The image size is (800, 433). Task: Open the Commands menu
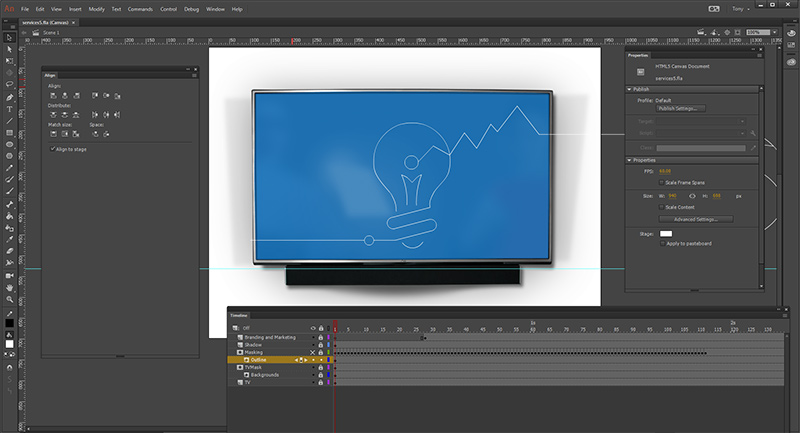[140, 9]
